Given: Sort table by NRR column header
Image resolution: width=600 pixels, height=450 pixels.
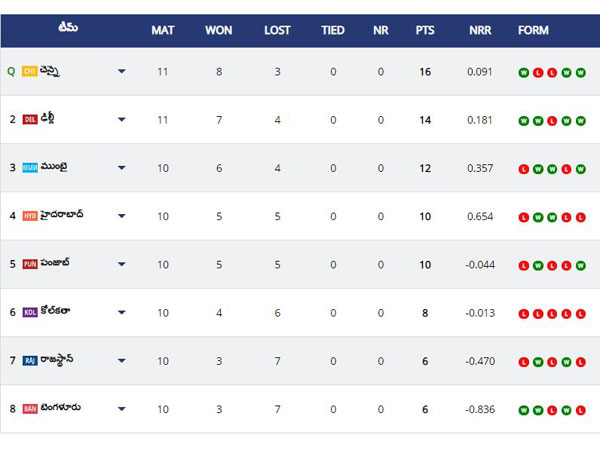Looking at the screenshot, I should 480,30.
